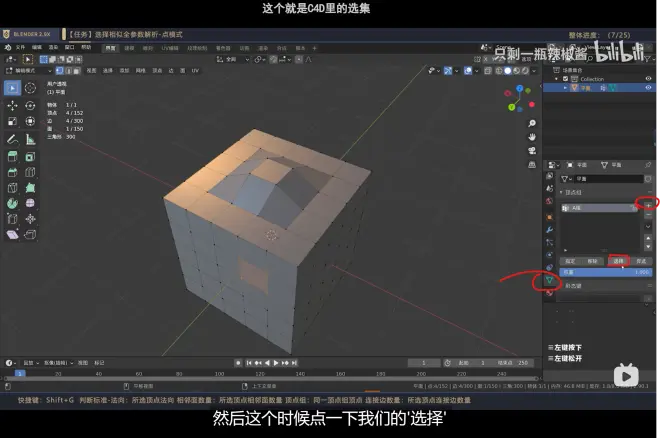Open viewport shading options dropdown arrow
Viewport: 660px width, 438px height.
pyautogui.click(x=534, y=71)
